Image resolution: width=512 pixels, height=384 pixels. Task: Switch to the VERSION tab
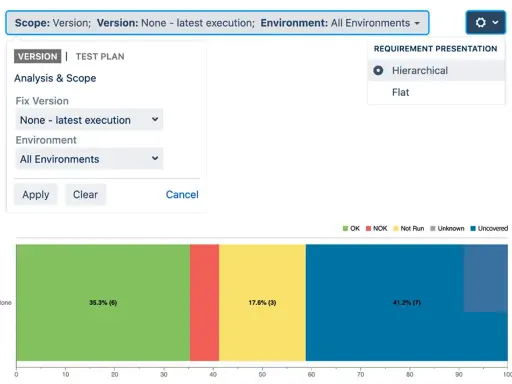(x=37, y=56)
